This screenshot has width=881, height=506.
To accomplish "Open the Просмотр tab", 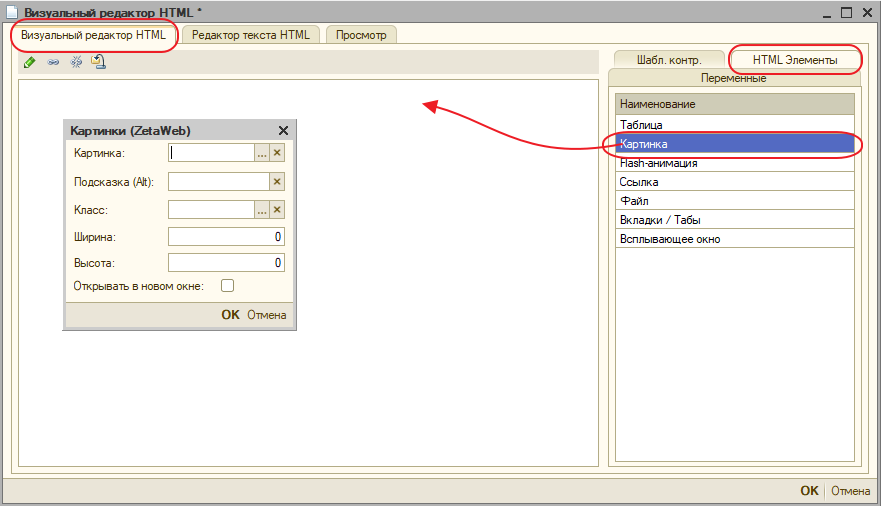I will click(x=361, y=35).
